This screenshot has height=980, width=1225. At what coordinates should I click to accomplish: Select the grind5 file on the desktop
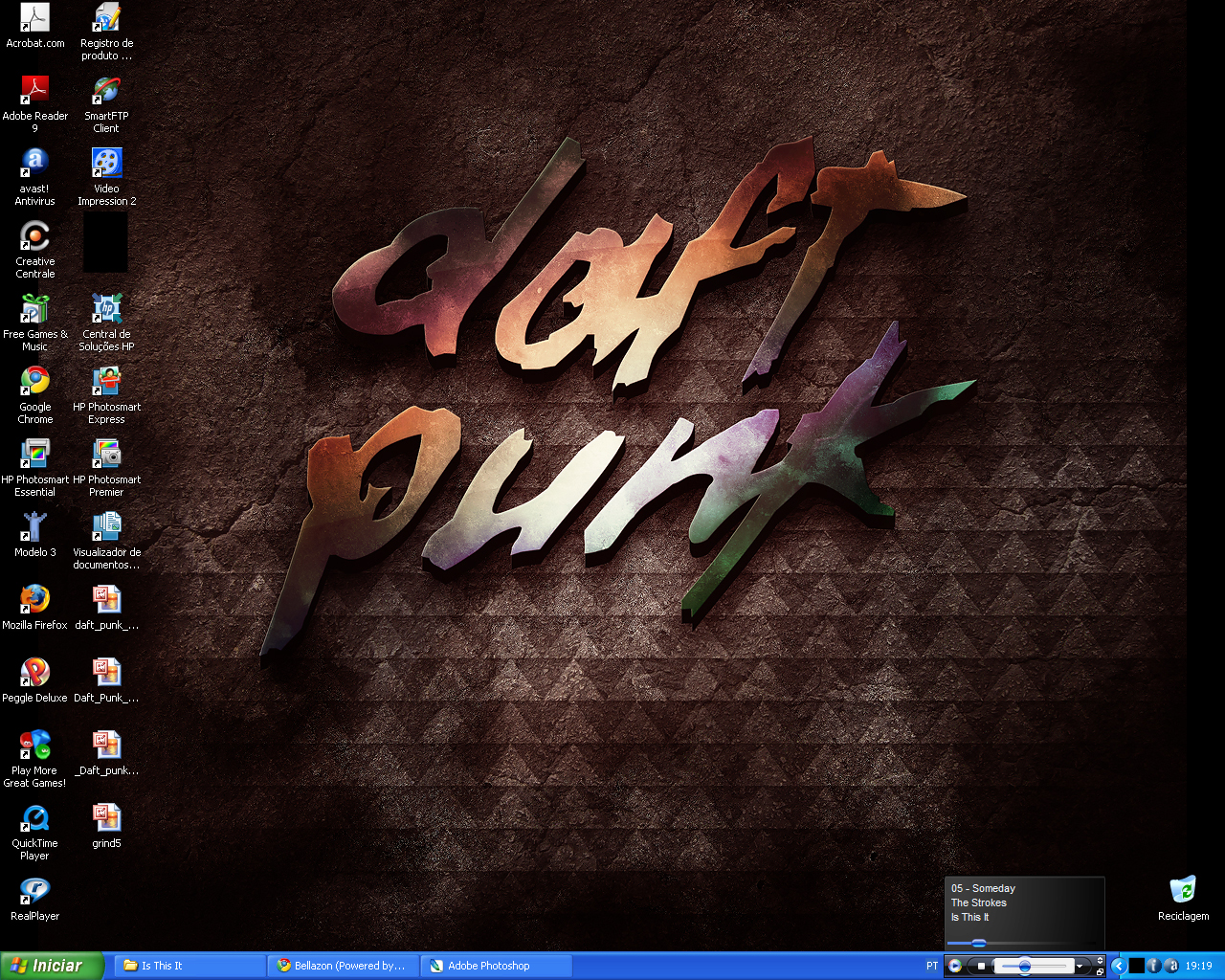[106, 818]
